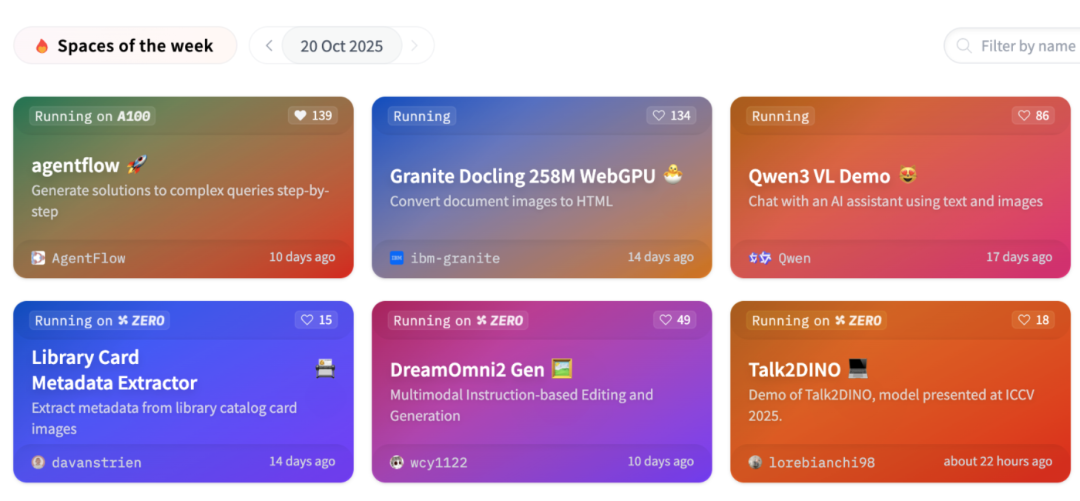Toggle like on Library Card Metadata Extractor

[x=307, y=320]
